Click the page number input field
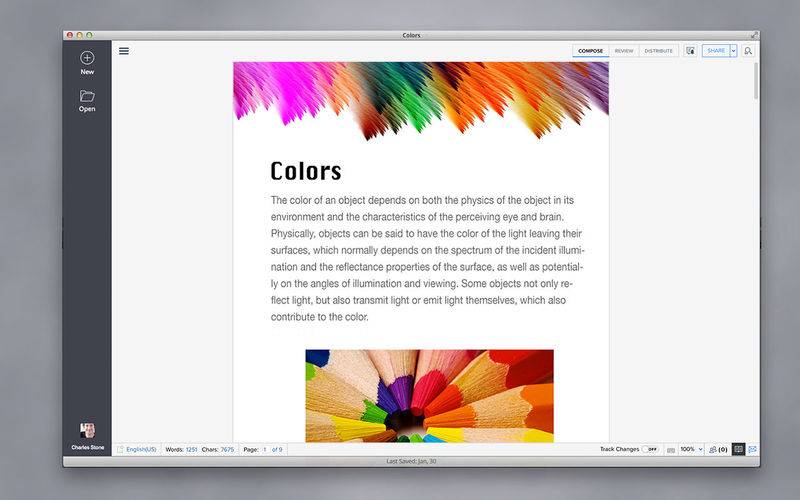This screenshot has height=500, width=800. point(265,449)
